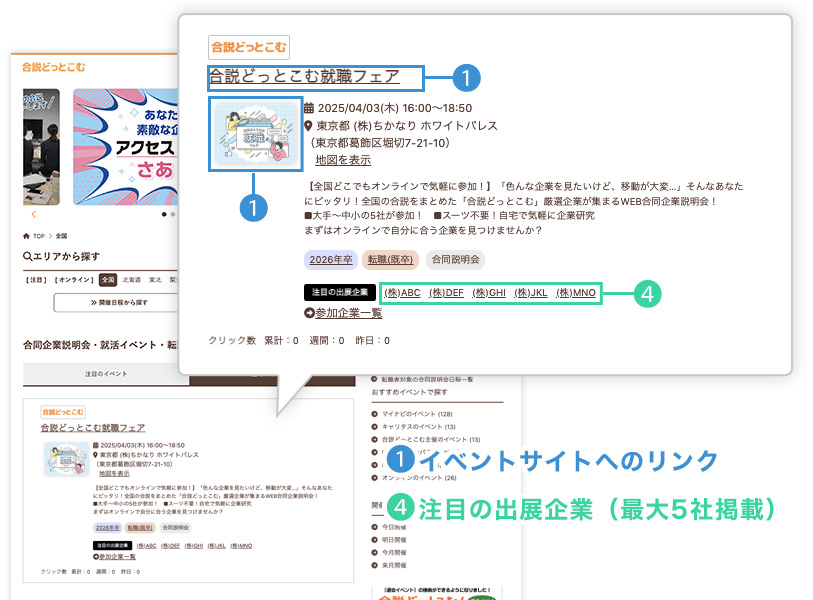The height and width of the screenshot is (600, 813).
Task: Click the previous arrow on the banner carousel
Action: coord(33,214)
